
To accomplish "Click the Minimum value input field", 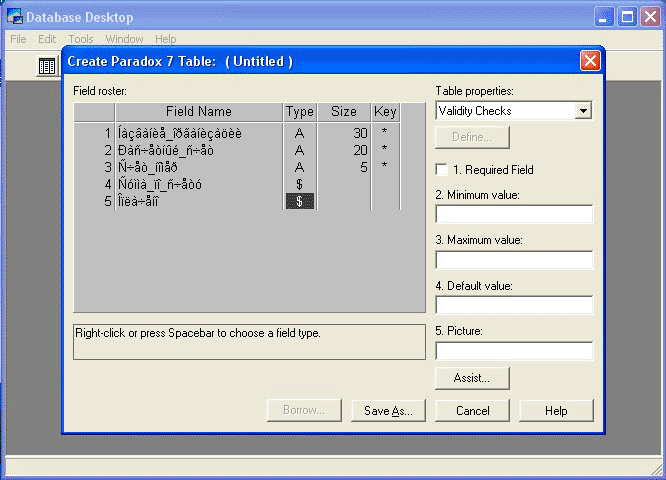I will (514, 214).
